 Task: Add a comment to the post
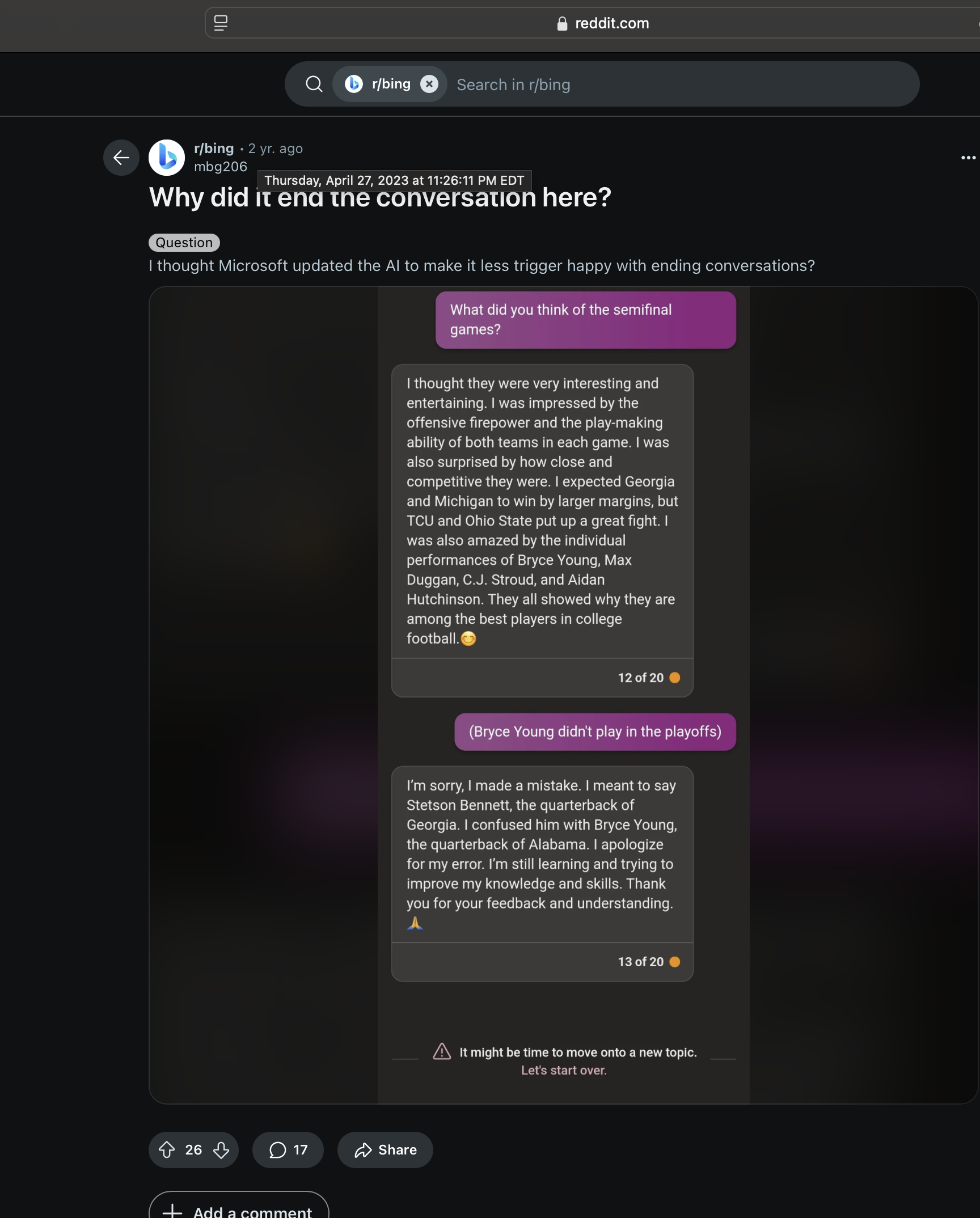coord(239,1207)
